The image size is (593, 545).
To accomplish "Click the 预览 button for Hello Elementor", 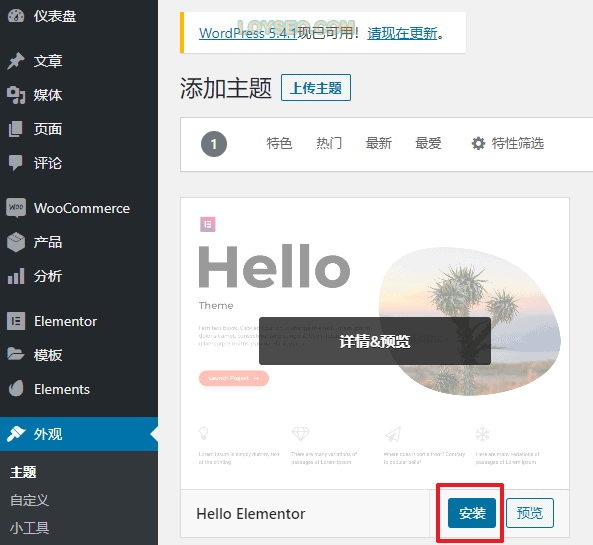I will (x=530, y=513).
